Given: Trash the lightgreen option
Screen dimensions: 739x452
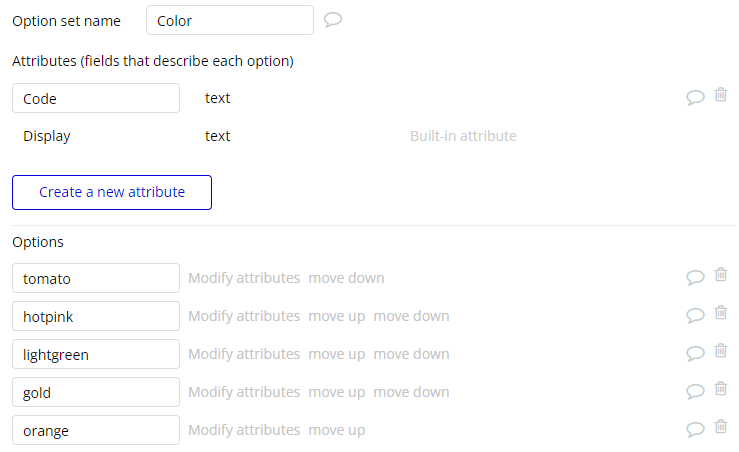Looking at the screenshot, I should [721, 352].
